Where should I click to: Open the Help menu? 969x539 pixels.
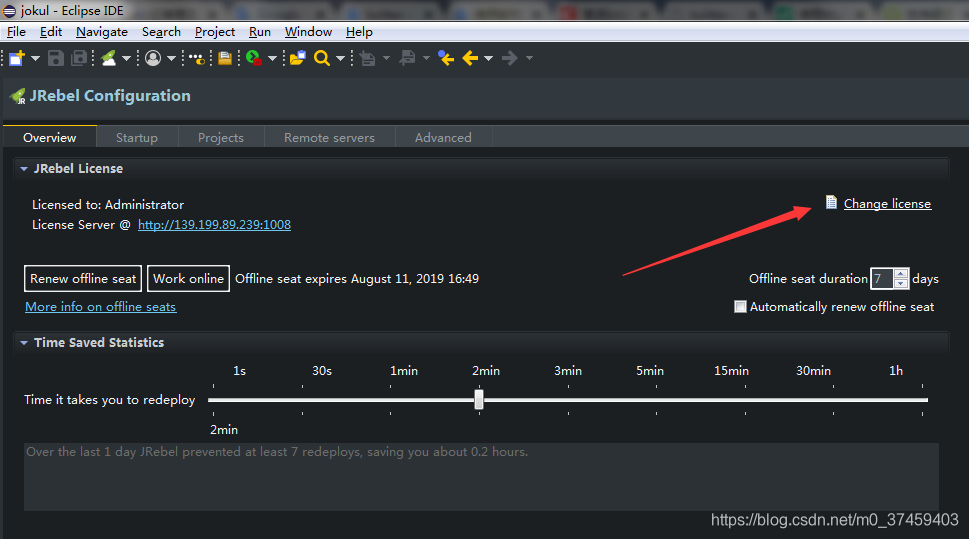click(359, 32)
